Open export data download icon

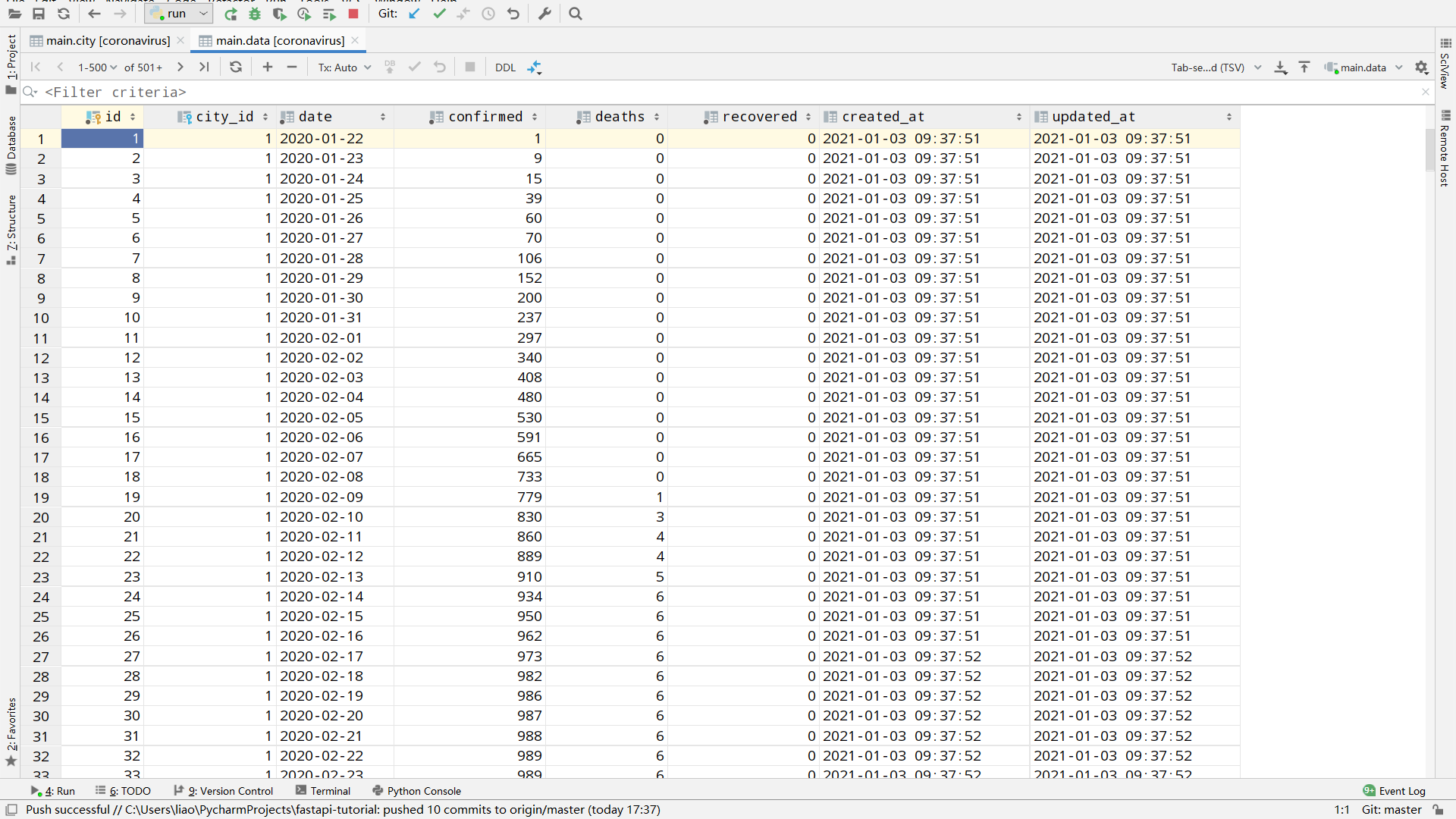(1281, 67)
